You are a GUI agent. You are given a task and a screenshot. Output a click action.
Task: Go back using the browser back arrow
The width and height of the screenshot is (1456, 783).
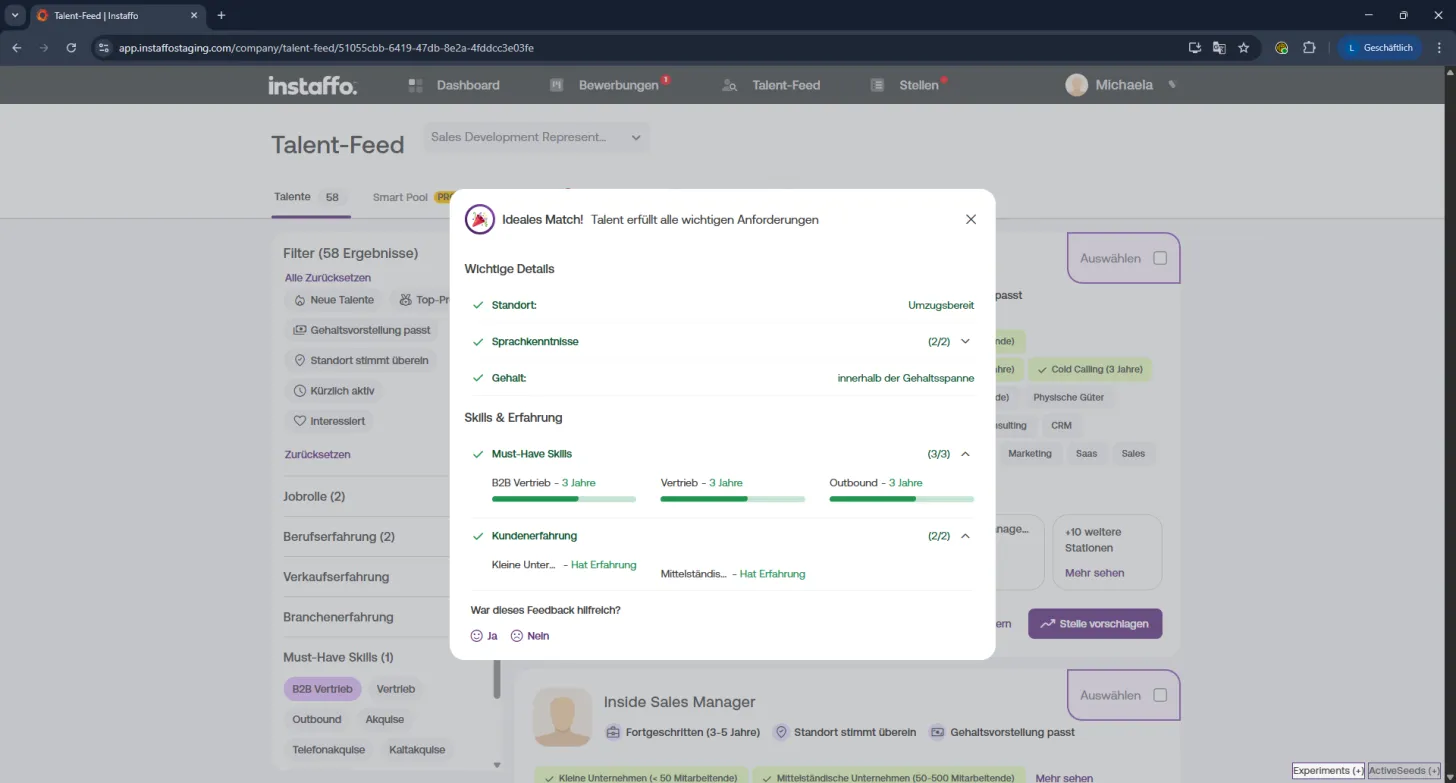tap(16, 47)
